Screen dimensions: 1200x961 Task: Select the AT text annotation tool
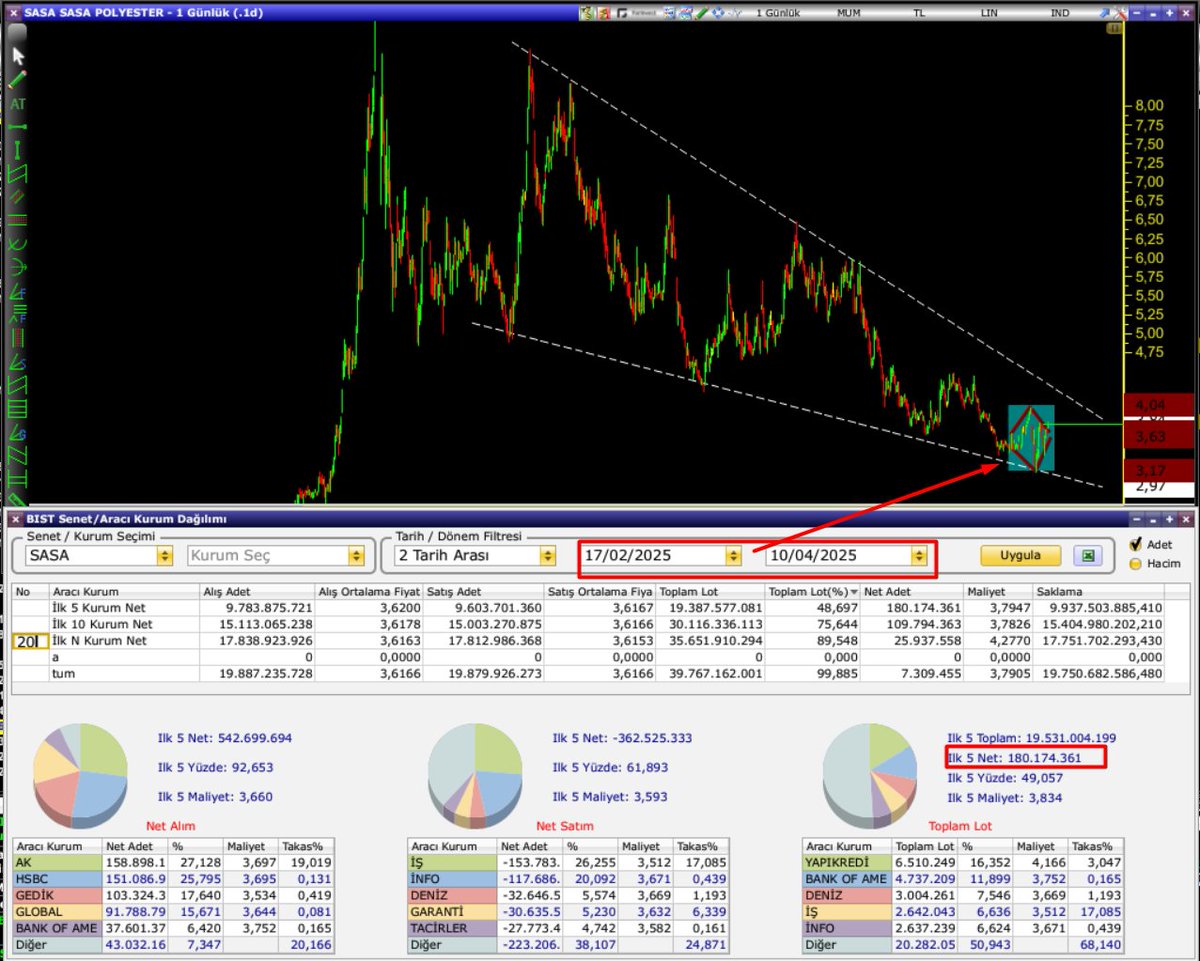(x=17, y=104)
